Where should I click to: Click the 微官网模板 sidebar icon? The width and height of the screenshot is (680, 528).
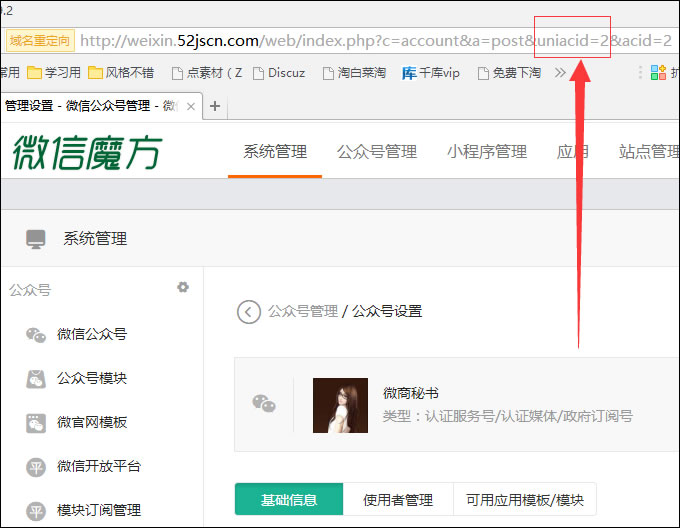coord(37,422)
